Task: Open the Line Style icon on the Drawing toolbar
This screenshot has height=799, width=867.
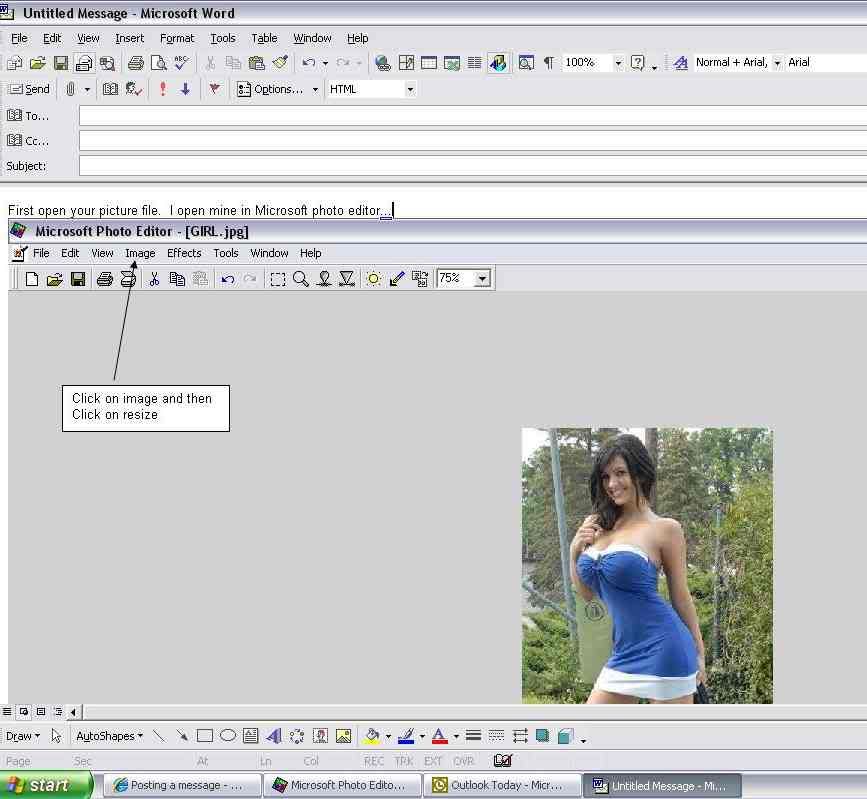Action: click(x=473, y=736)
